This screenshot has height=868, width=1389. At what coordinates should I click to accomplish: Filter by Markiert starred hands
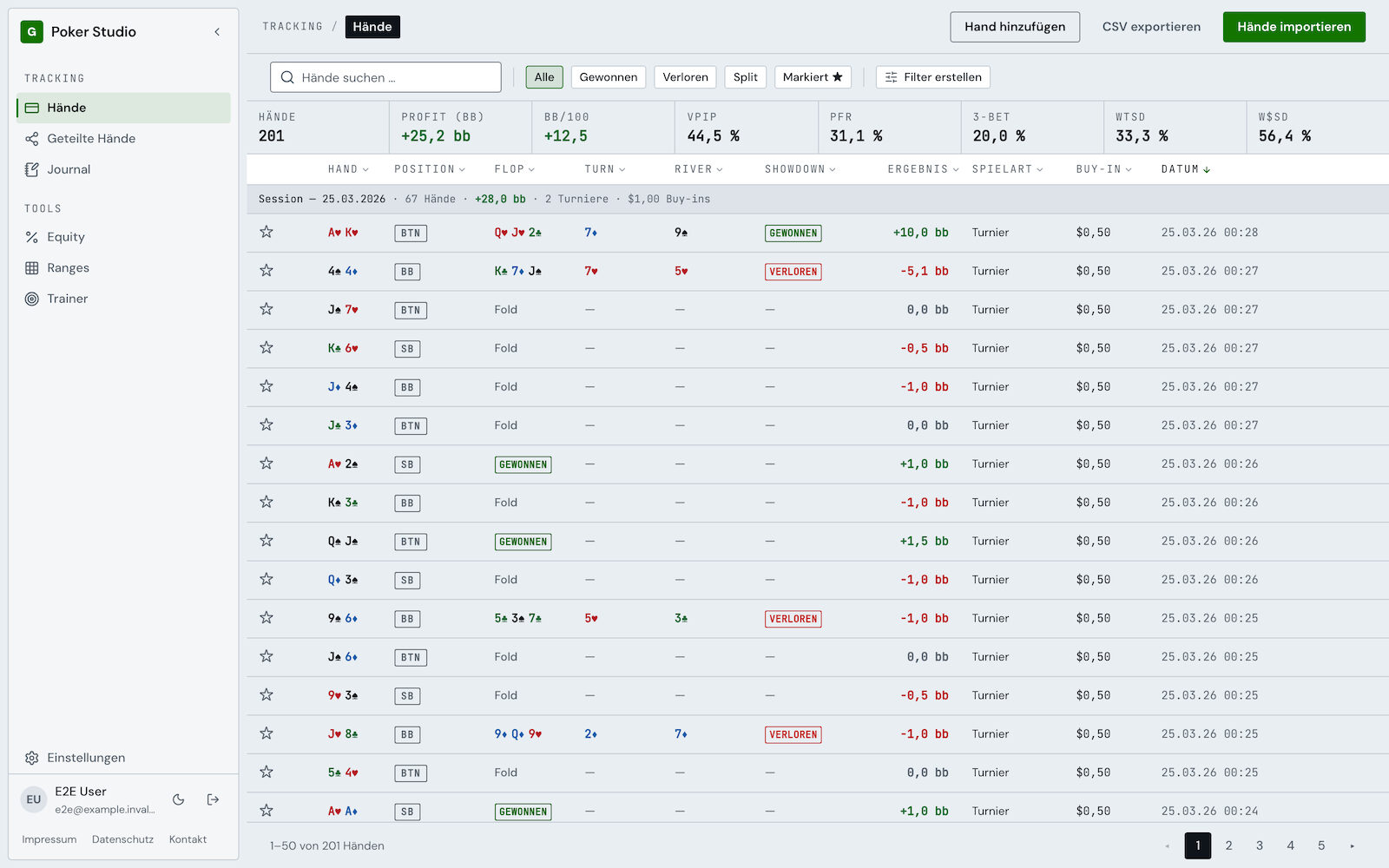point(813,77)
